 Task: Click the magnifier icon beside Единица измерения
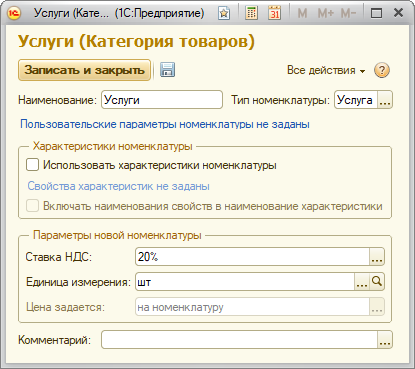(x=377, y=282)
